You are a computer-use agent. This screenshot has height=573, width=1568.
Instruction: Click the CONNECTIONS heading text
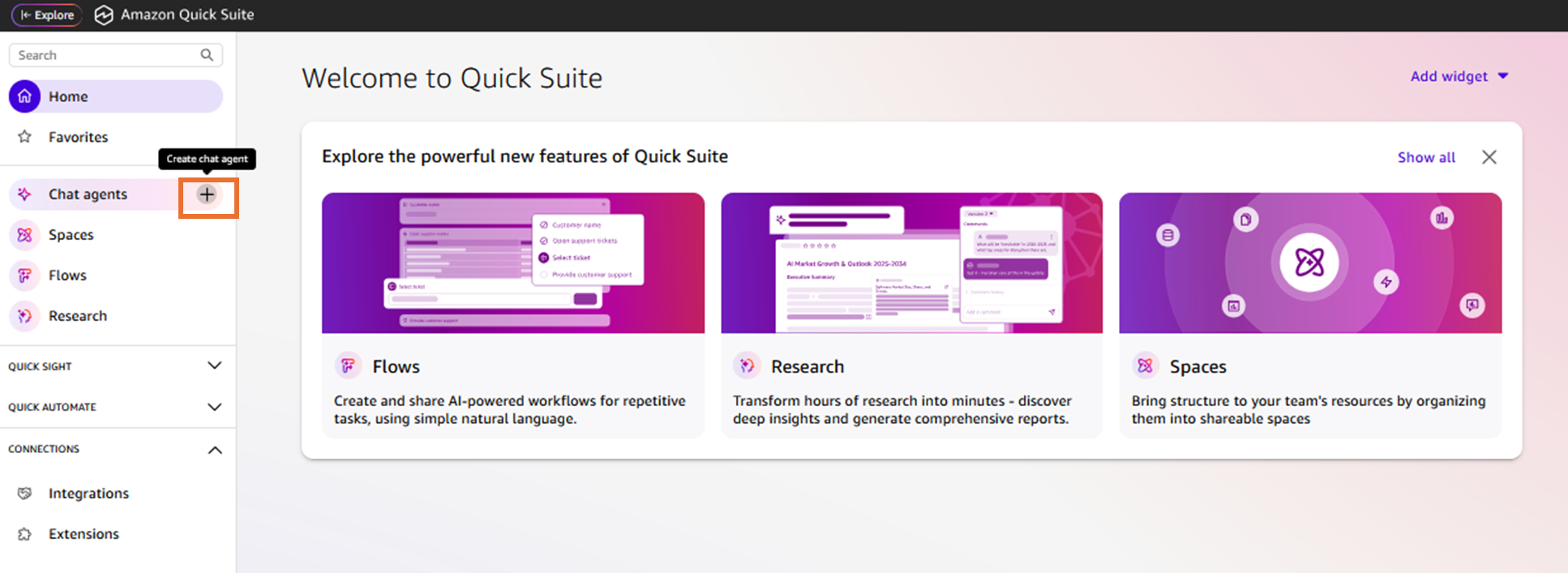(44, 449)
